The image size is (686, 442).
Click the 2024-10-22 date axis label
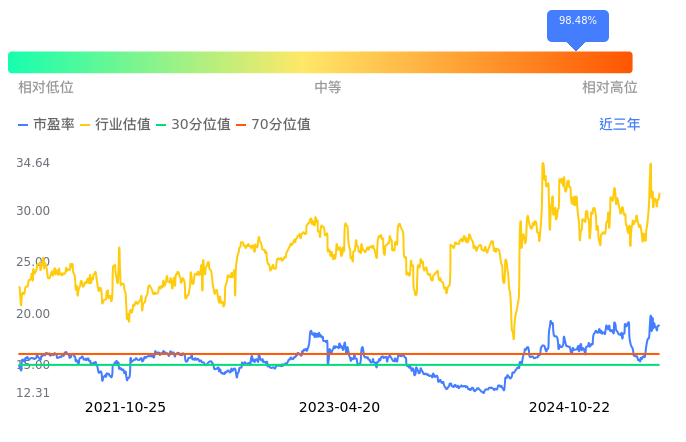(x=569, y=408)
